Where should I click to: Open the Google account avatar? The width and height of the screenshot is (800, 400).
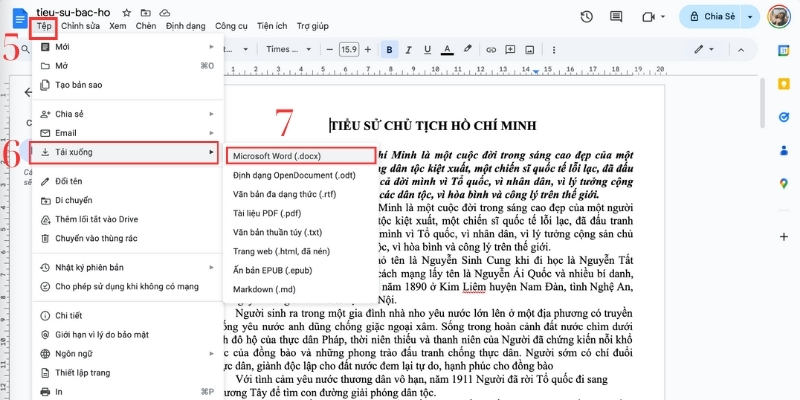pyautogui.click(x=779, y=16)
